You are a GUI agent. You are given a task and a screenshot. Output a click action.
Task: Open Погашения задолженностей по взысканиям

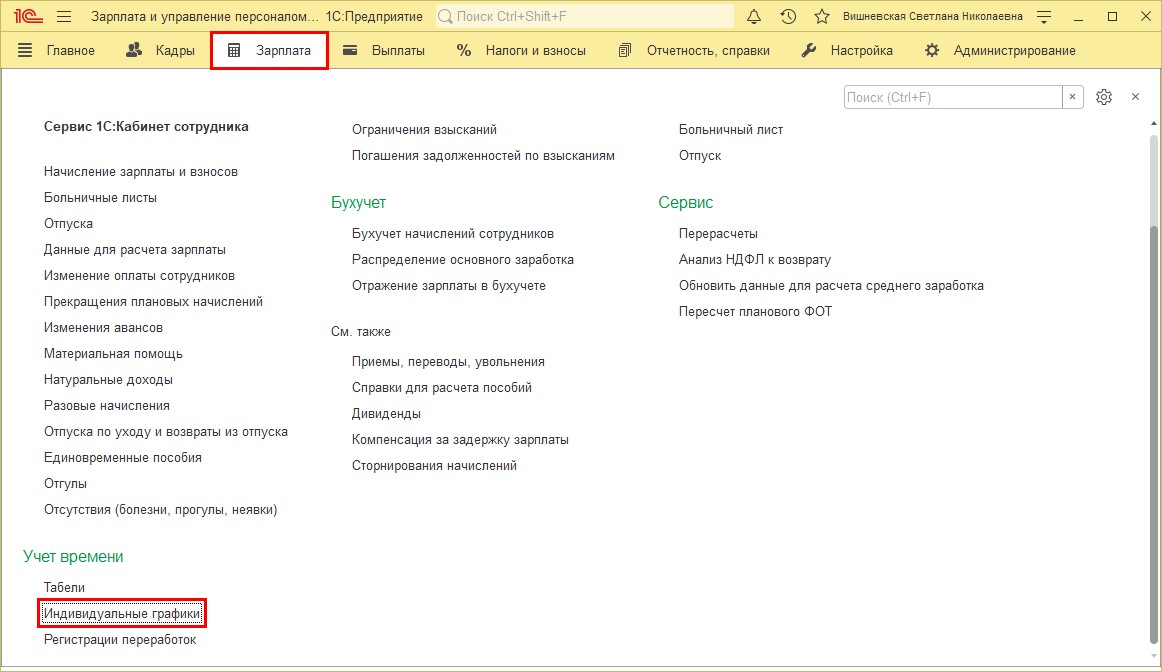pyautogui.click(x=483, y=156)
